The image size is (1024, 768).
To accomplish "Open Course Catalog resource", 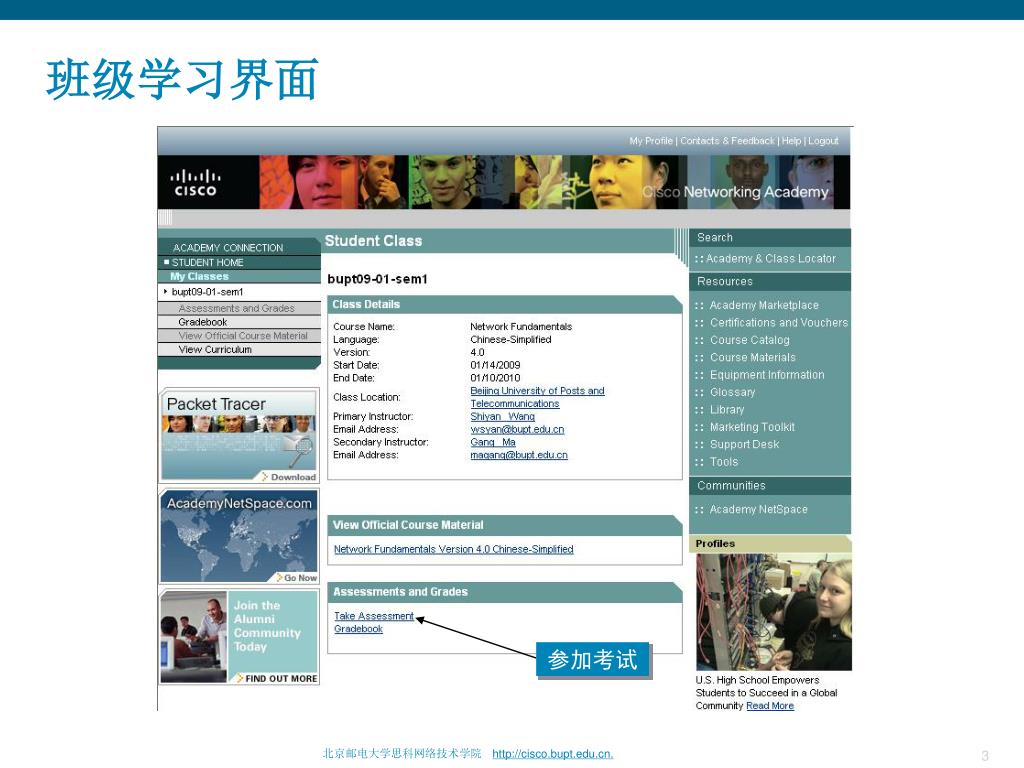I will [x=750, y=340].
